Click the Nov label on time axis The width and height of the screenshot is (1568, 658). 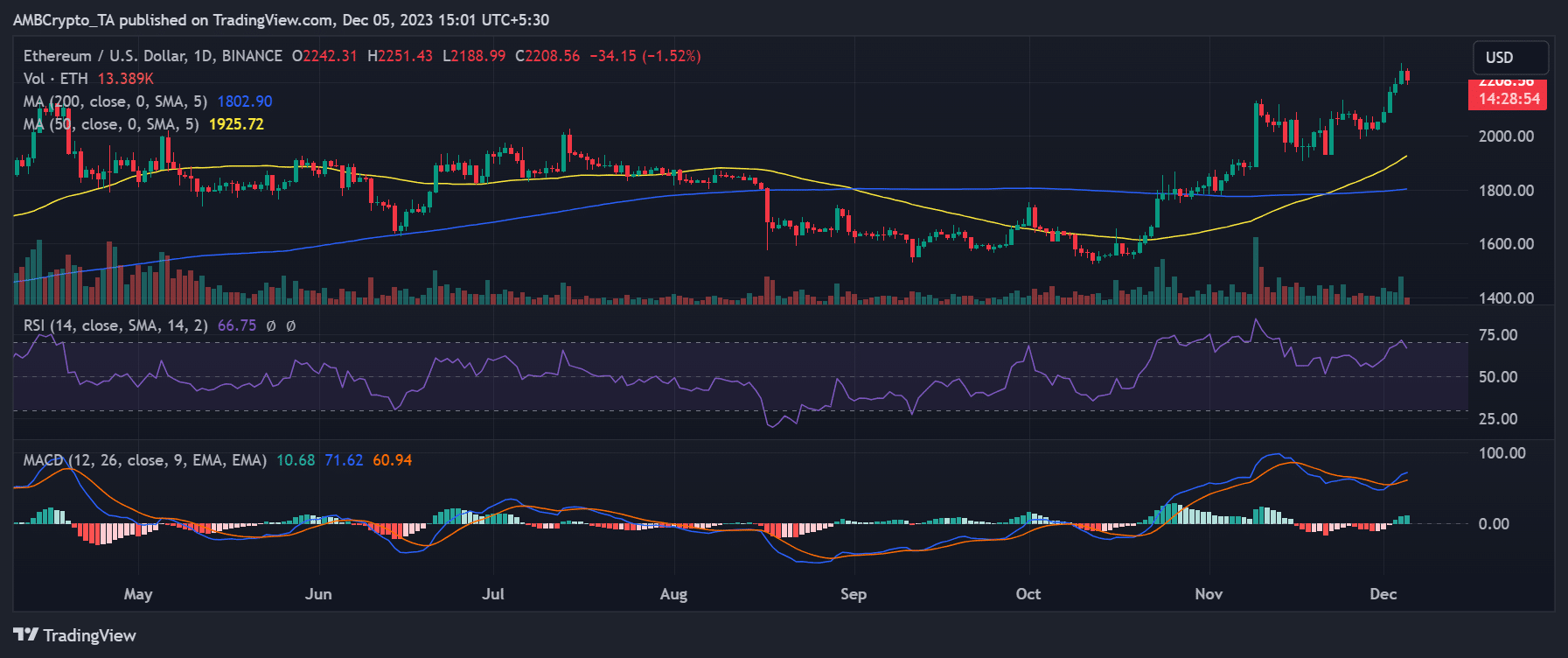tap(1209, 594)
